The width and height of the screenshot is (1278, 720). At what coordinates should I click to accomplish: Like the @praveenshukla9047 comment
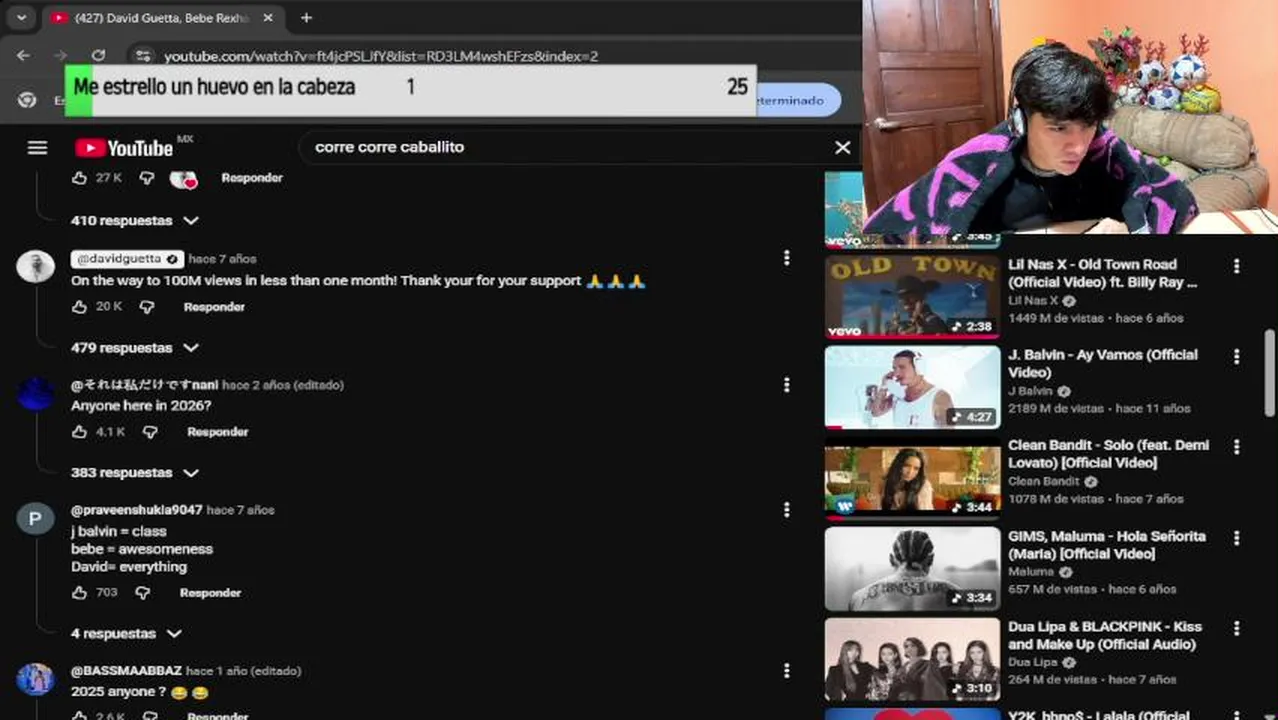(80, 593)
